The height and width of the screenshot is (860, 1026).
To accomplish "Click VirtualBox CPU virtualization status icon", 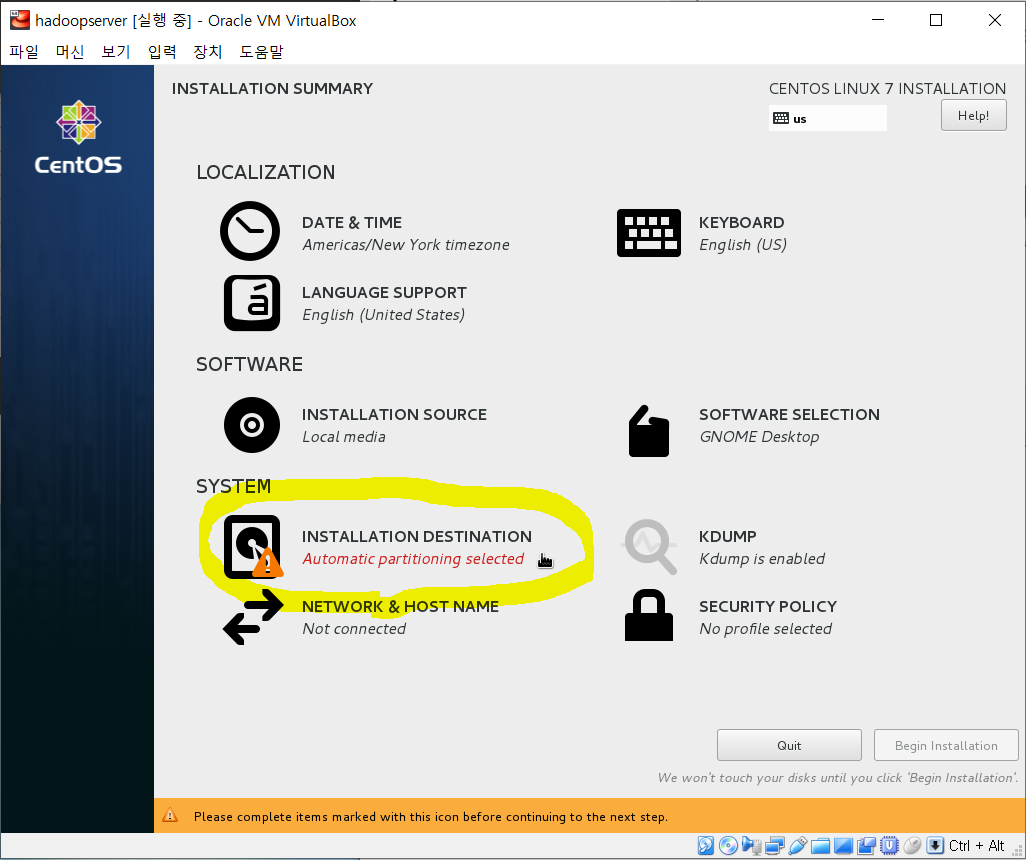I will 889,846.
